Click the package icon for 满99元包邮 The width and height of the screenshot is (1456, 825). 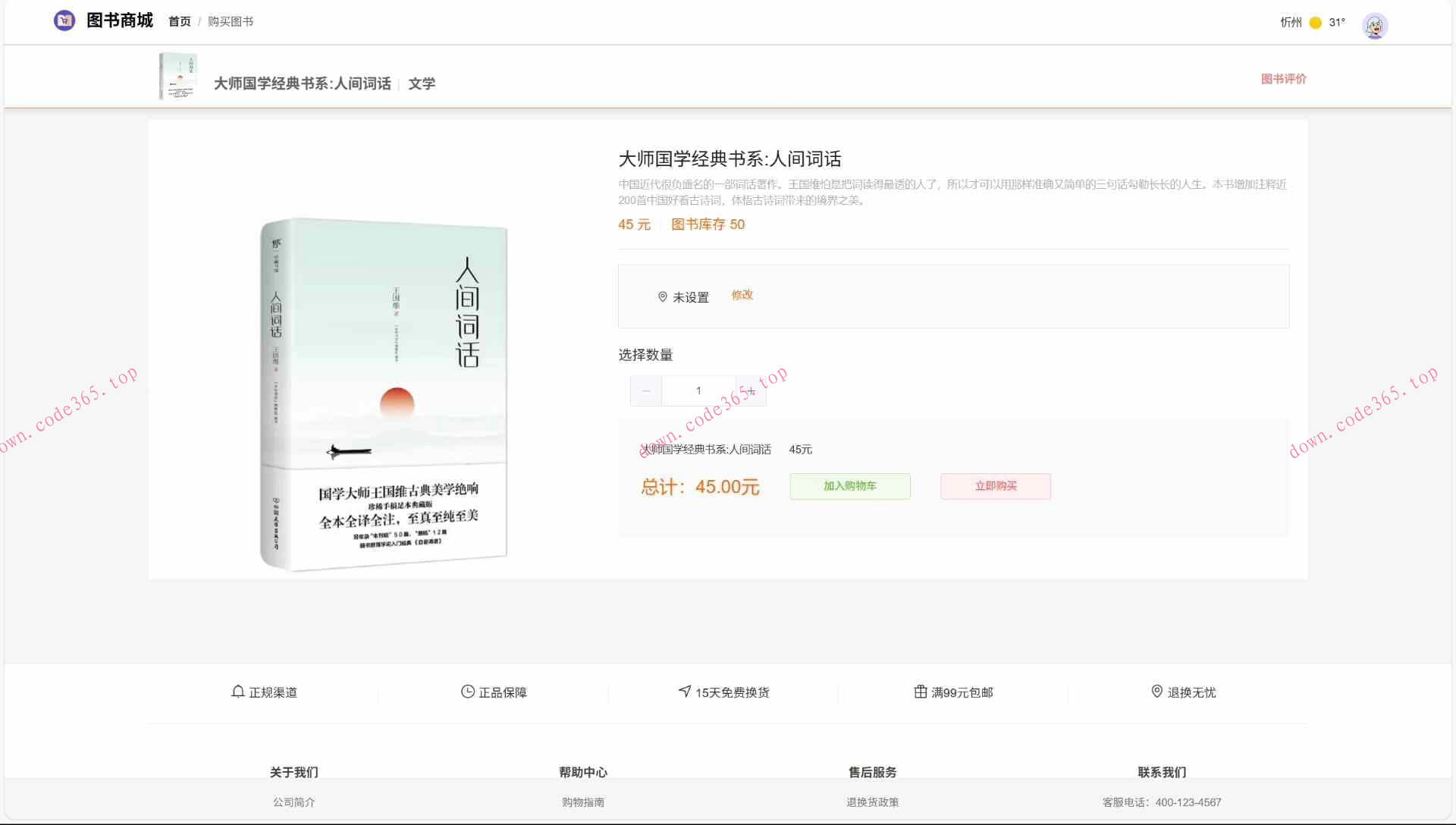[x=919, y=692]
